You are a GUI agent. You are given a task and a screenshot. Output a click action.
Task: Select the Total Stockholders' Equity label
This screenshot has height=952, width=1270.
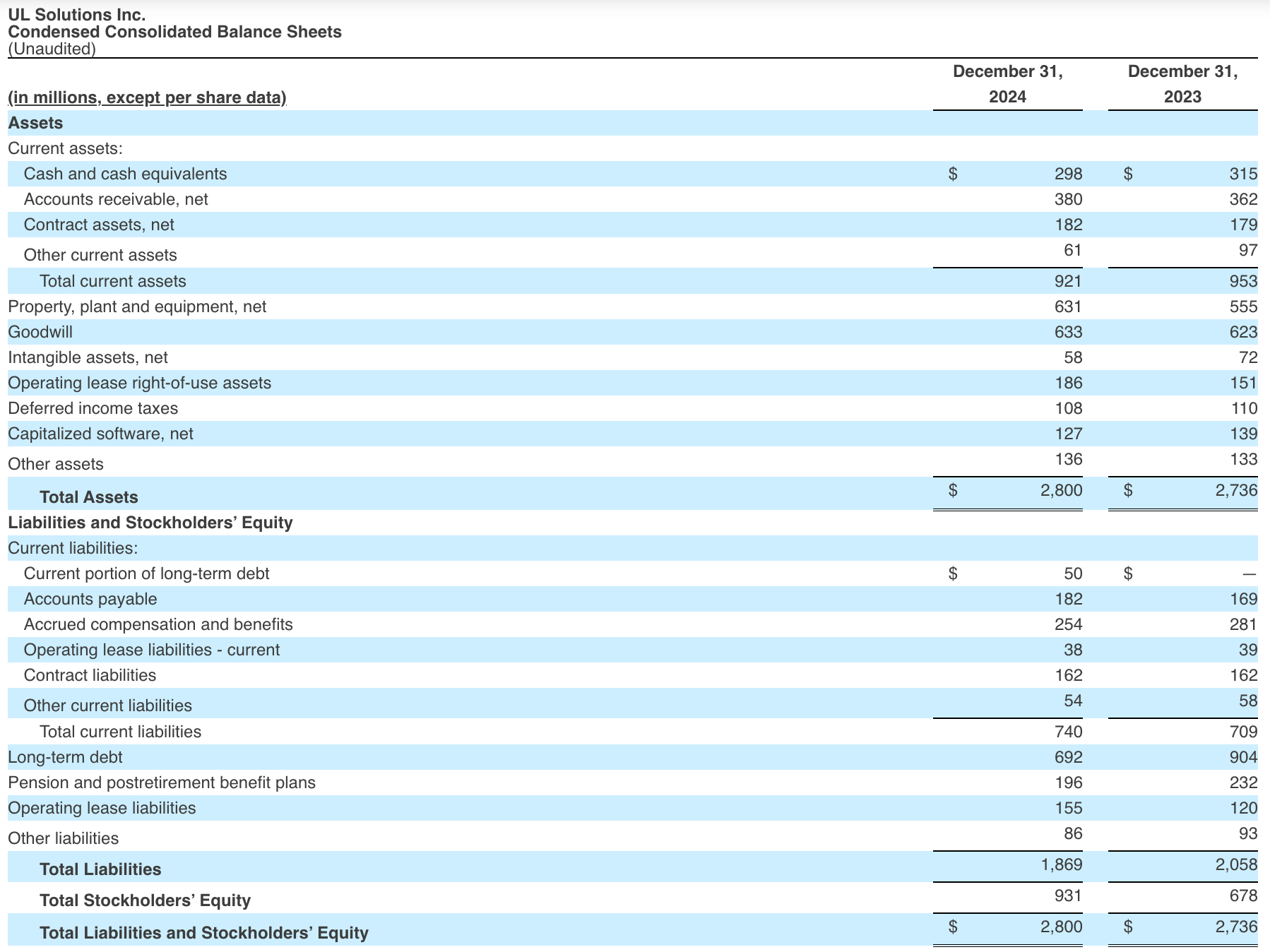(x=145, y=900)
